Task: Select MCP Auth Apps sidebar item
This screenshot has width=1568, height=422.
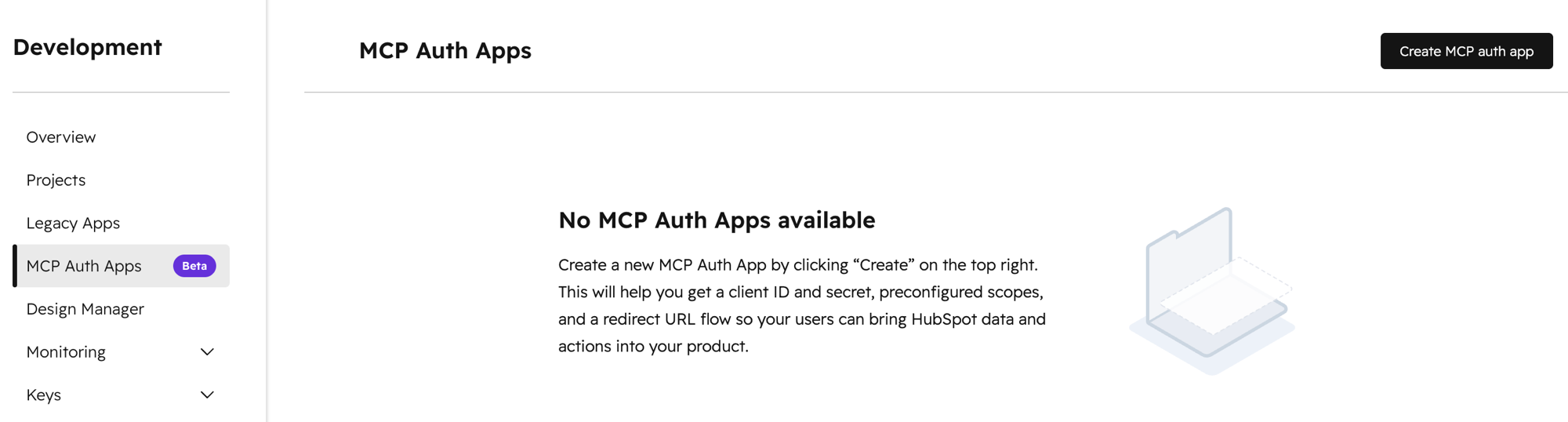Action: tap(122, 266)
